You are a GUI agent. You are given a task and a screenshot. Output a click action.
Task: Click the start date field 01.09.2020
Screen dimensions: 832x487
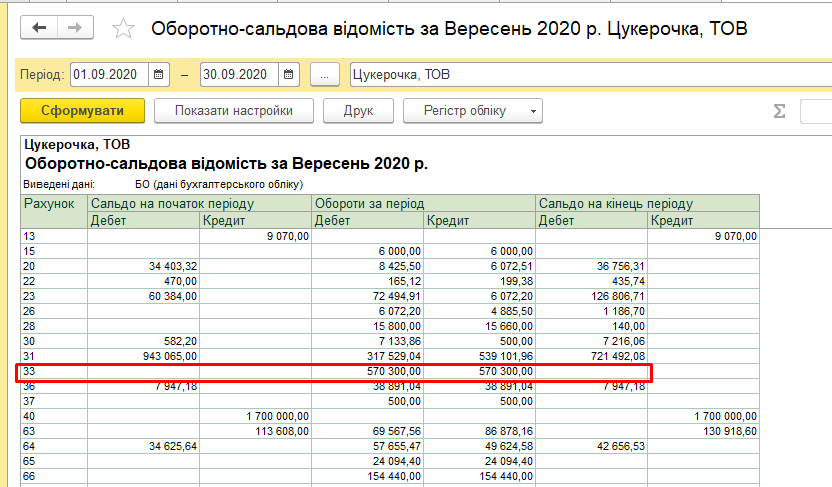[108, 74]
